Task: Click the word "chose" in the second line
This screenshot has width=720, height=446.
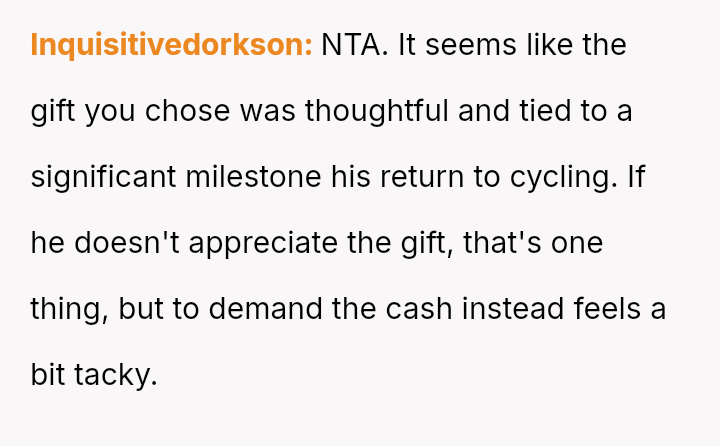Action: click(x=187, y=111)
